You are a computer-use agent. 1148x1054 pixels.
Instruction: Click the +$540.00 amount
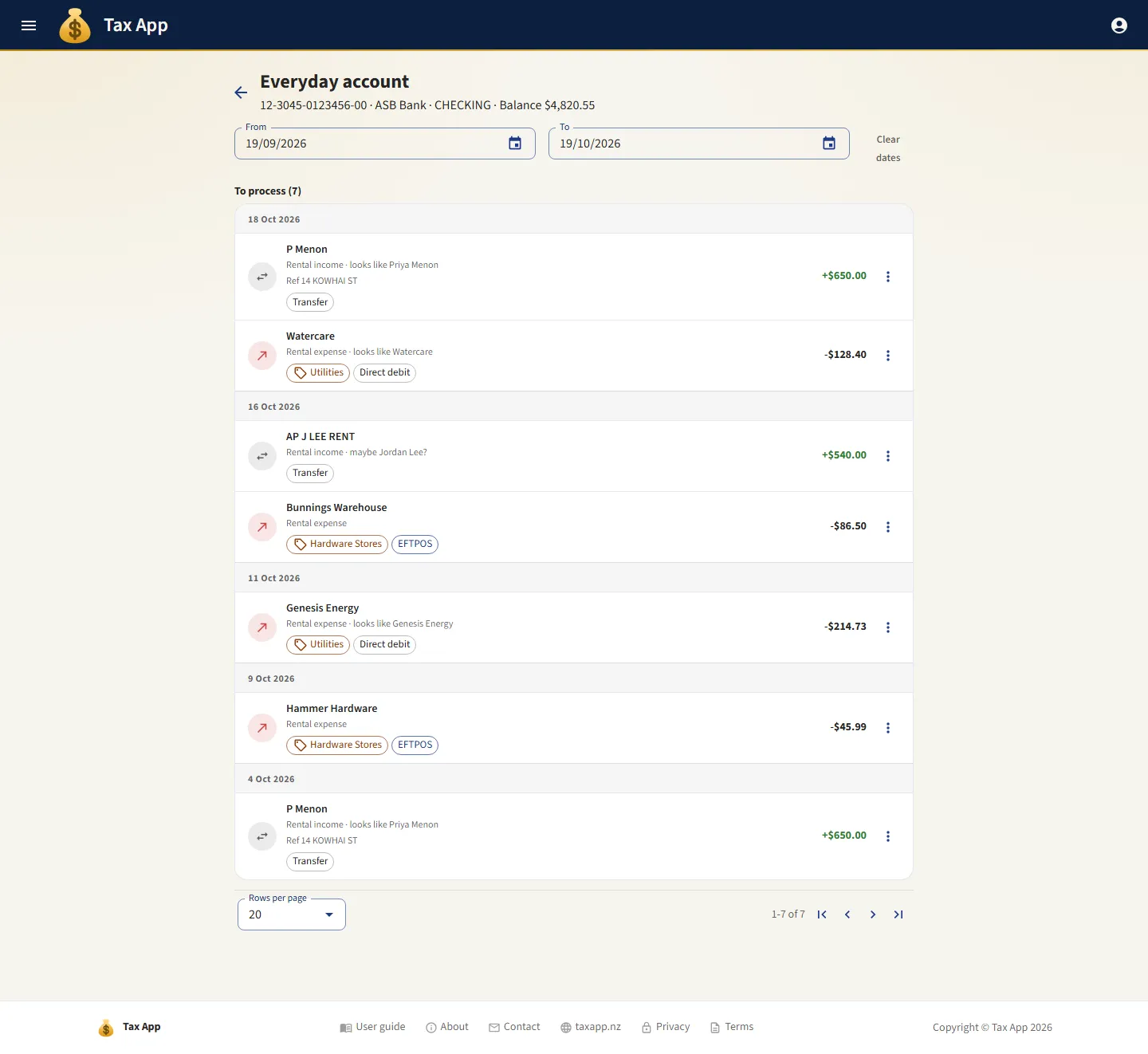pyautogui.click(x=844, y=455)
